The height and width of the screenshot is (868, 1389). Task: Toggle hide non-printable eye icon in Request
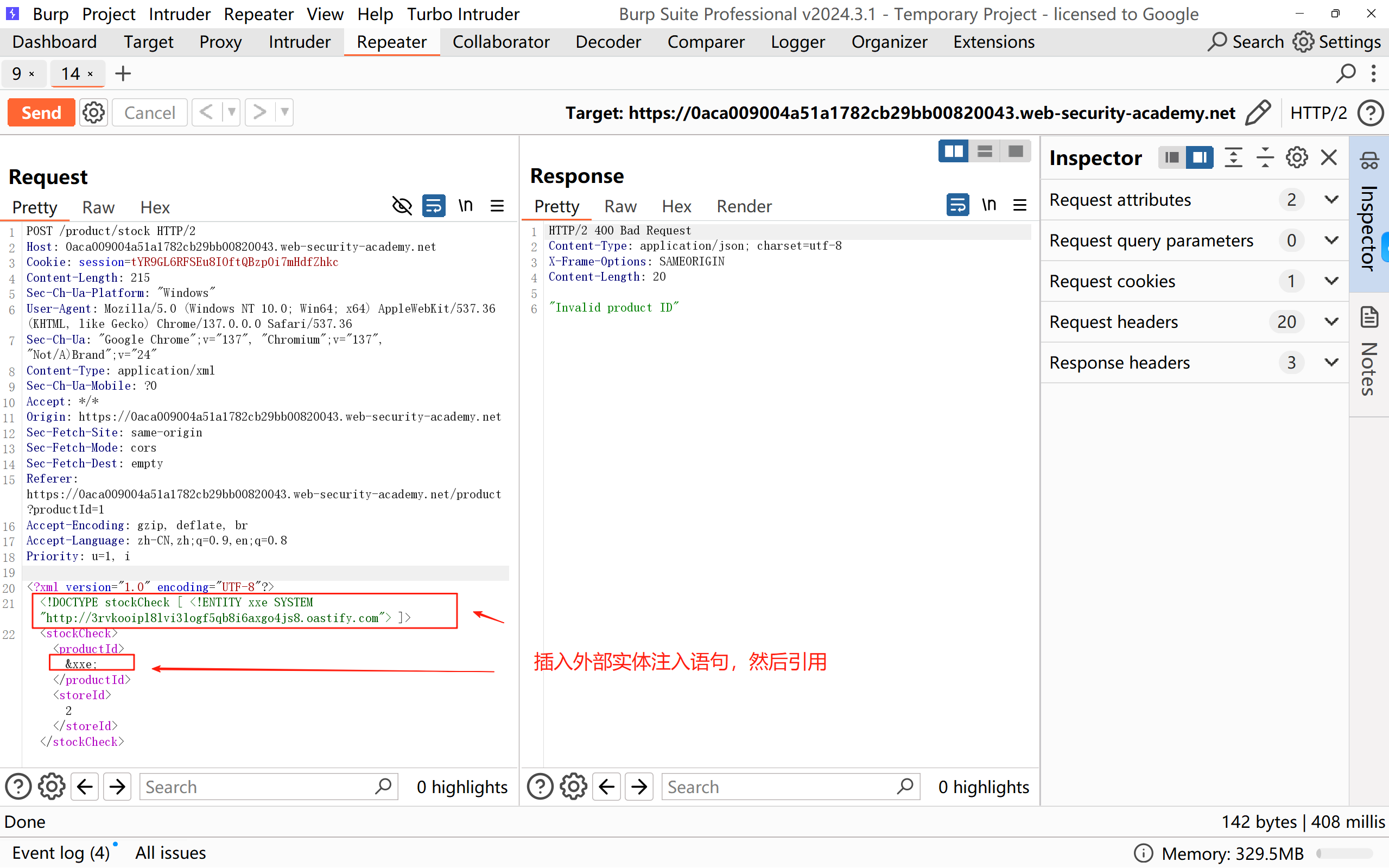[402, 206]
